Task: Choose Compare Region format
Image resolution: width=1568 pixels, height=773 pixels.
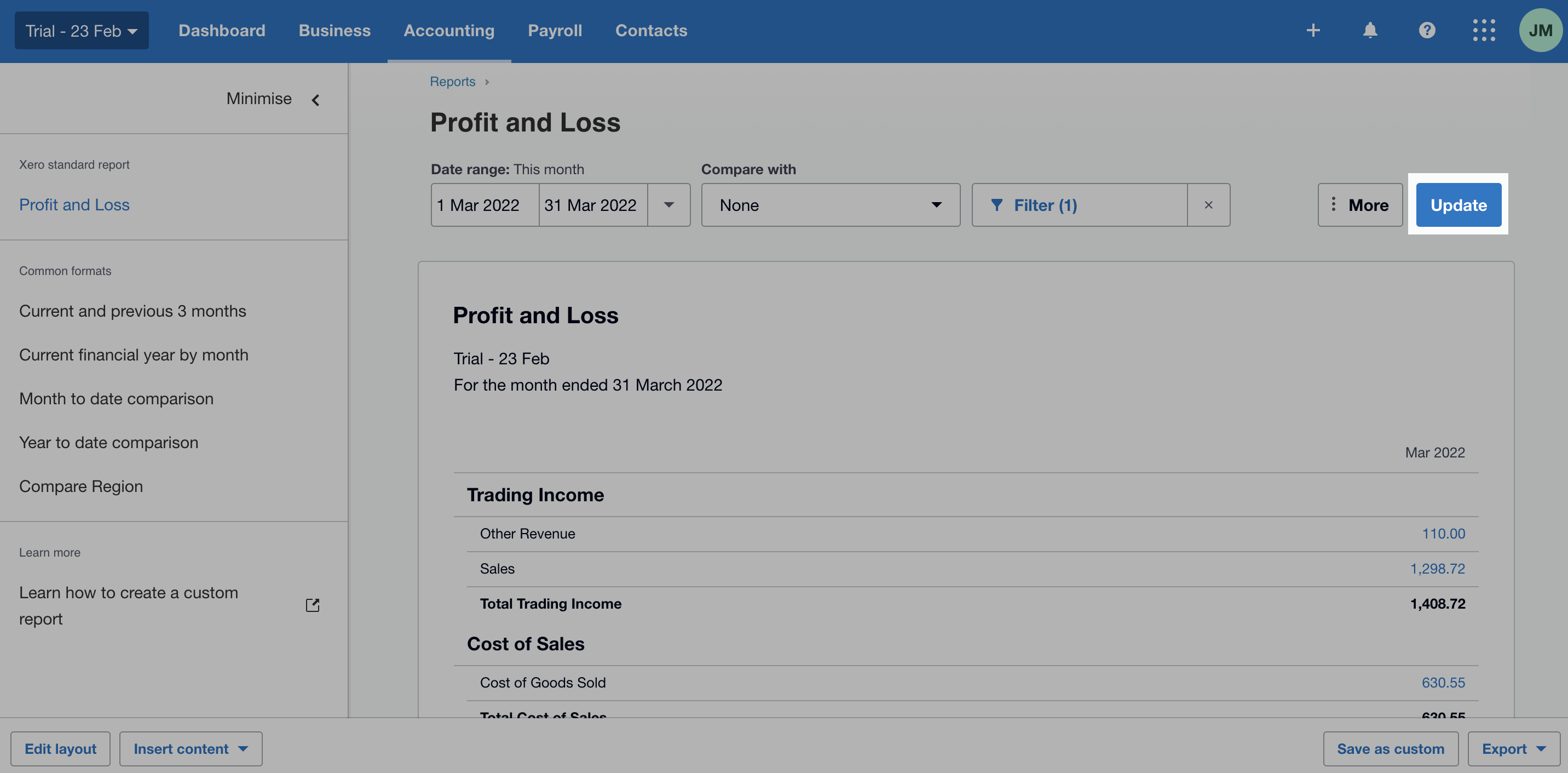Action: tap(81, 486)
